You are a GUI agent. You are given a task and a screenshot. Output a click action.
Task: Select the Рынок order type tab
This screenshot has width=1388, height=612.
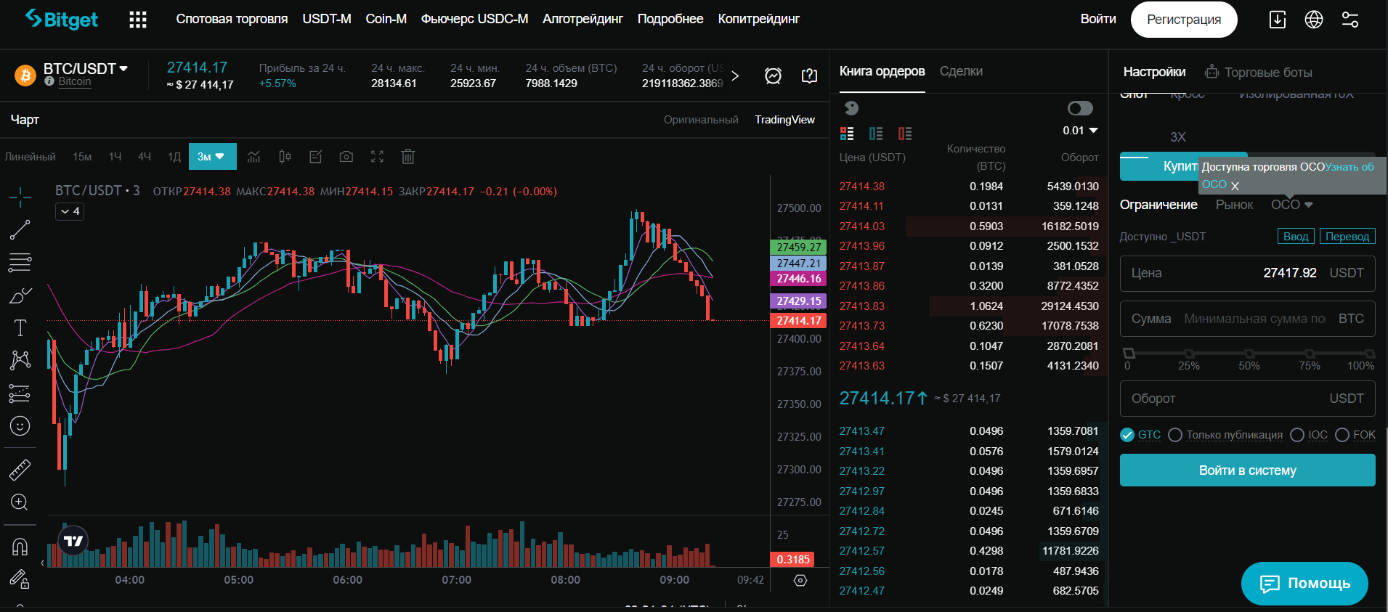(1234, 204)
